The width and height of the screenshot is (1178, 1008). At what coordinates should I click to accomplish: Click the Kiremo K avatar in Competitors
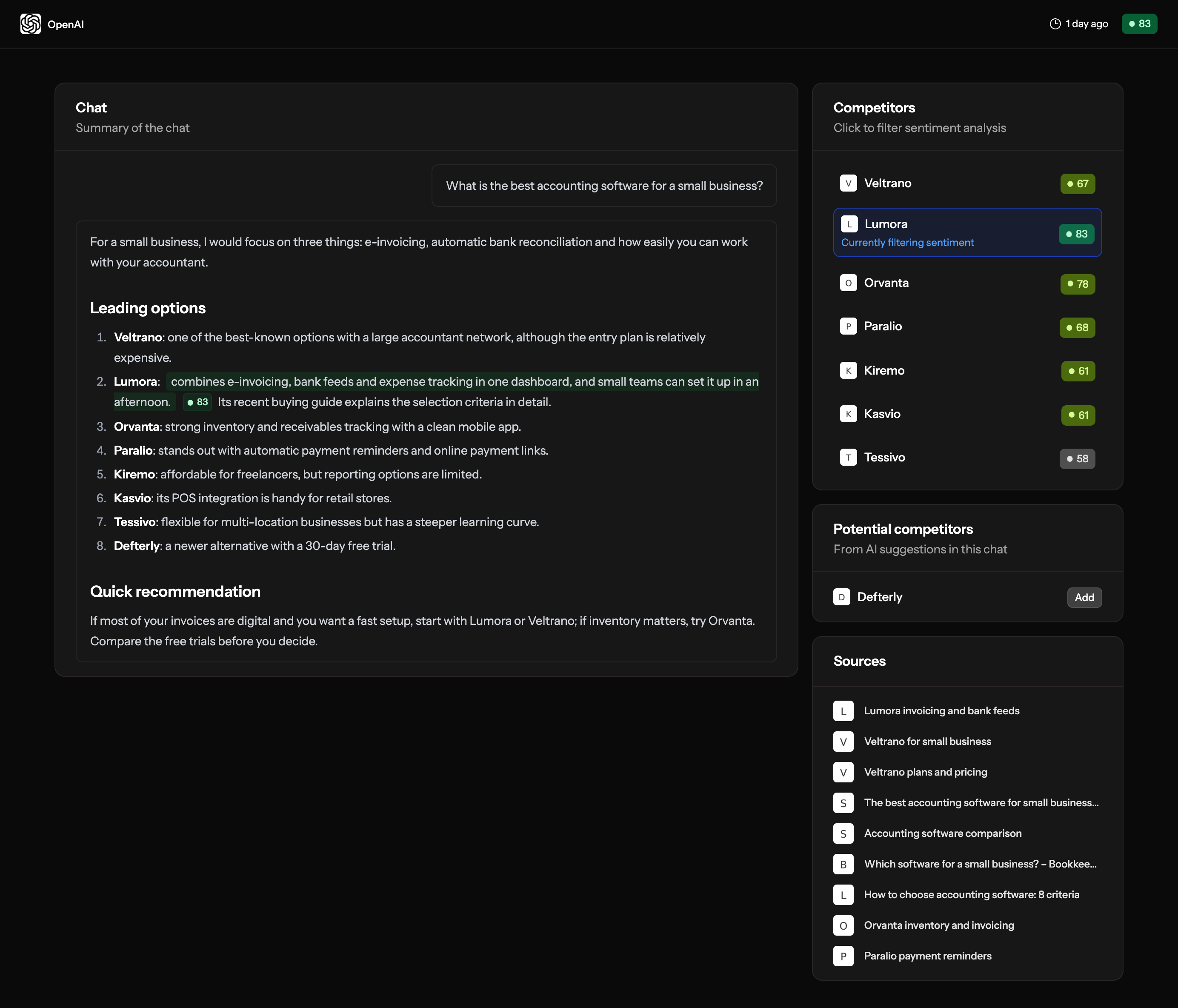tap(848, 371)
